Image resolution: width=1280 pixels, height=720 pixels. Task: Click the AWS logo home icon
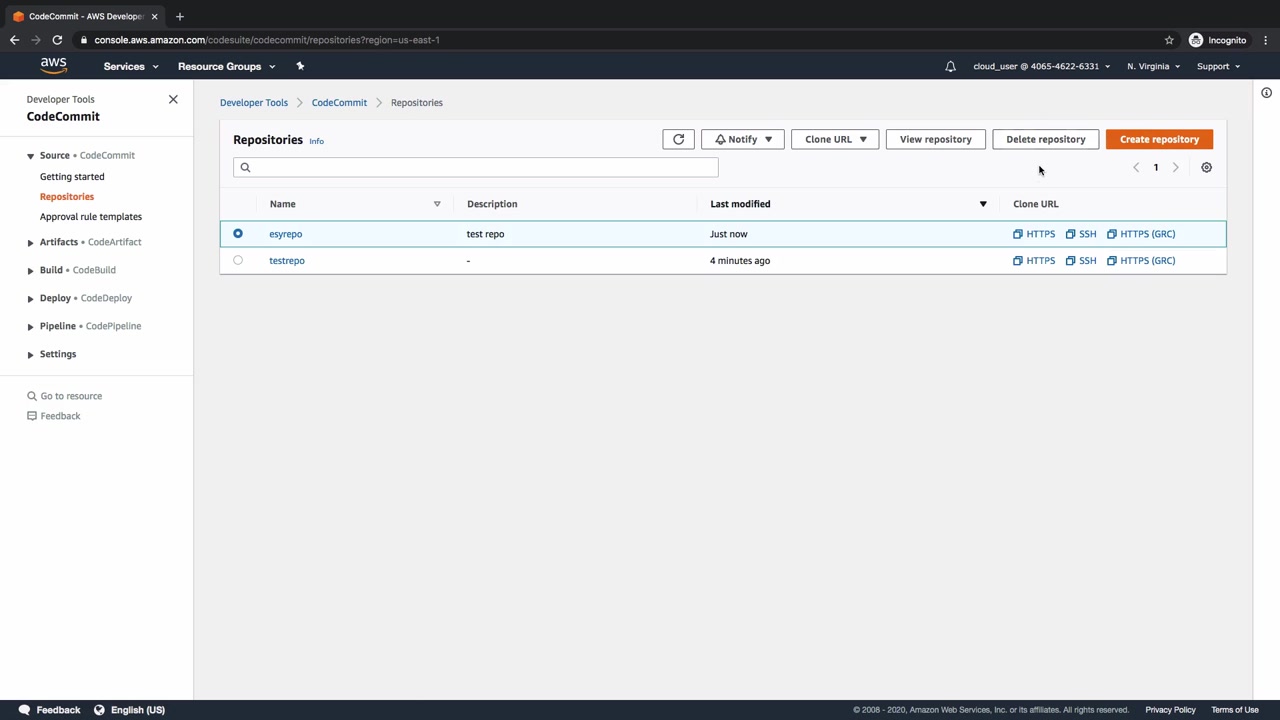pyautogui.click(x=54, y=66)
